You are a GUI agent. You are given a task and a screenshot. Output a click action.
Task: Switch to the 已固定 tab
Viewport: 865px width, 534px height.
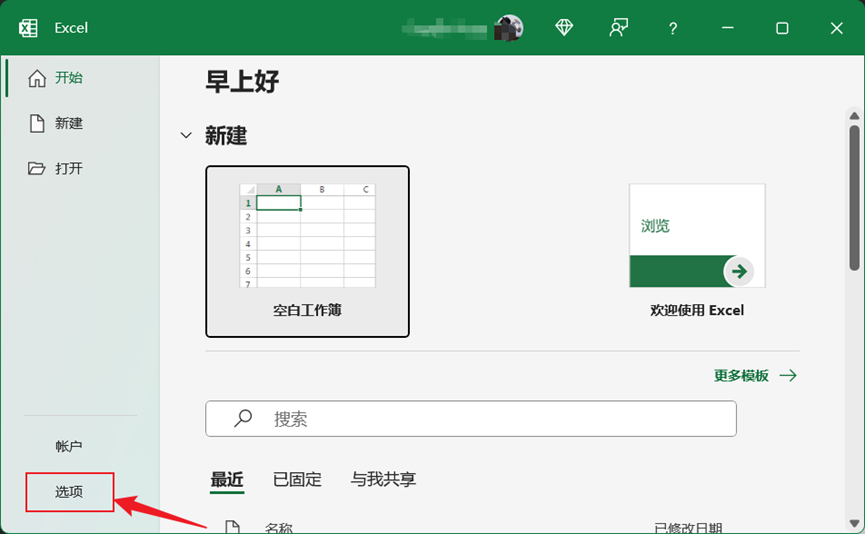click(297, 480)
